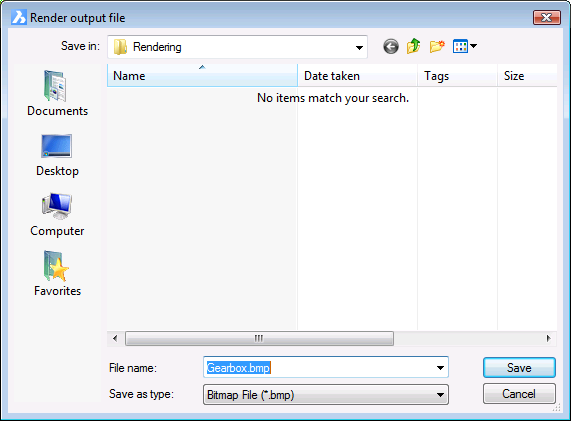Create a new folder
571x421 pixels.
[x=437, y=47]
